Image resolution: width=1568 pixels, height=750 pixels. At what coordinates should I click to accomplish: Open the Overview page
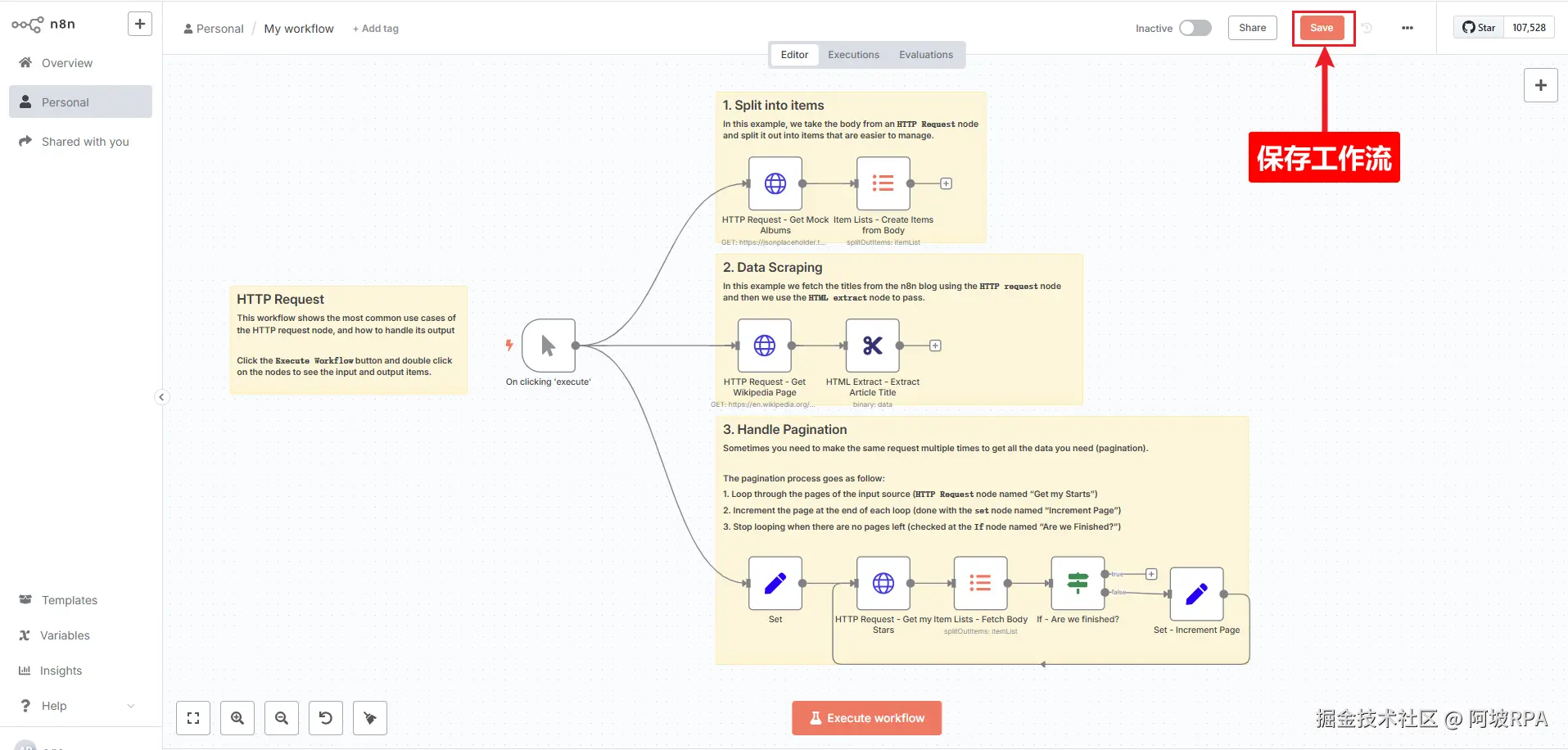coord(80,63)
